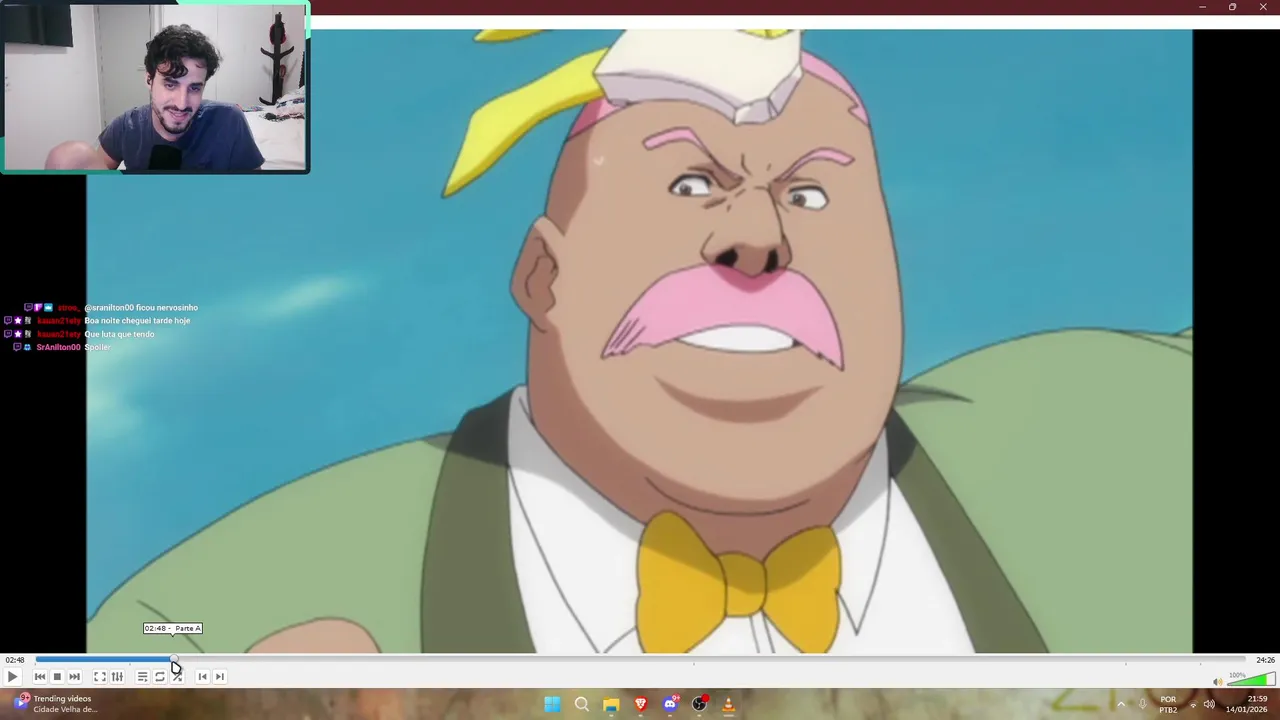Show the playlist panel

pos(142,677)
